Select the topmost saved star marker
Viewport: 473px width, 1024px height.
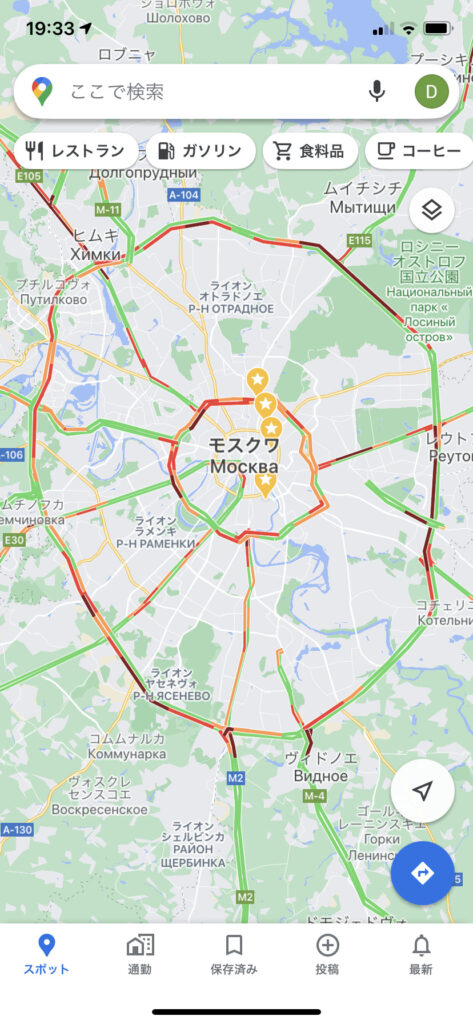257,379
